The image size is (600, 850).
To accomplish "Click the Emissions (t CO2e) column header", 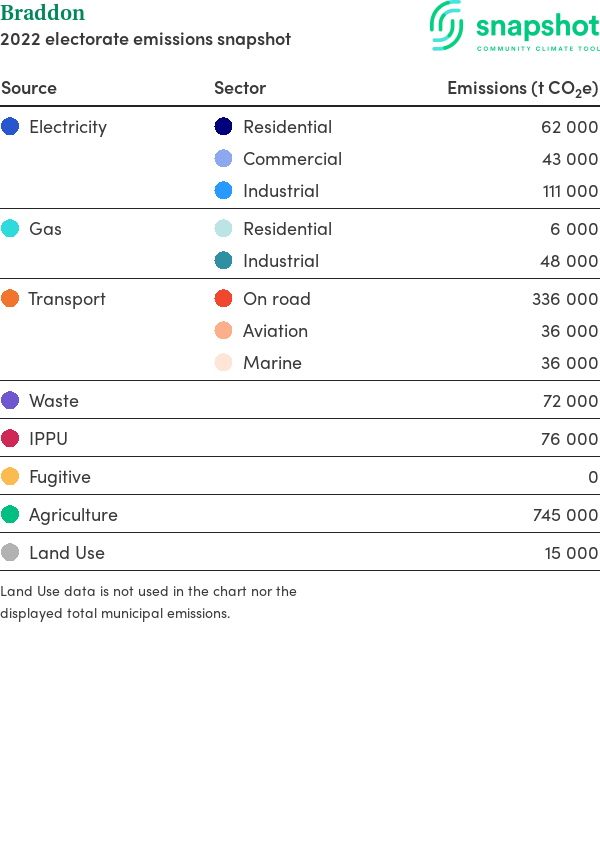I will pos(522,88).
